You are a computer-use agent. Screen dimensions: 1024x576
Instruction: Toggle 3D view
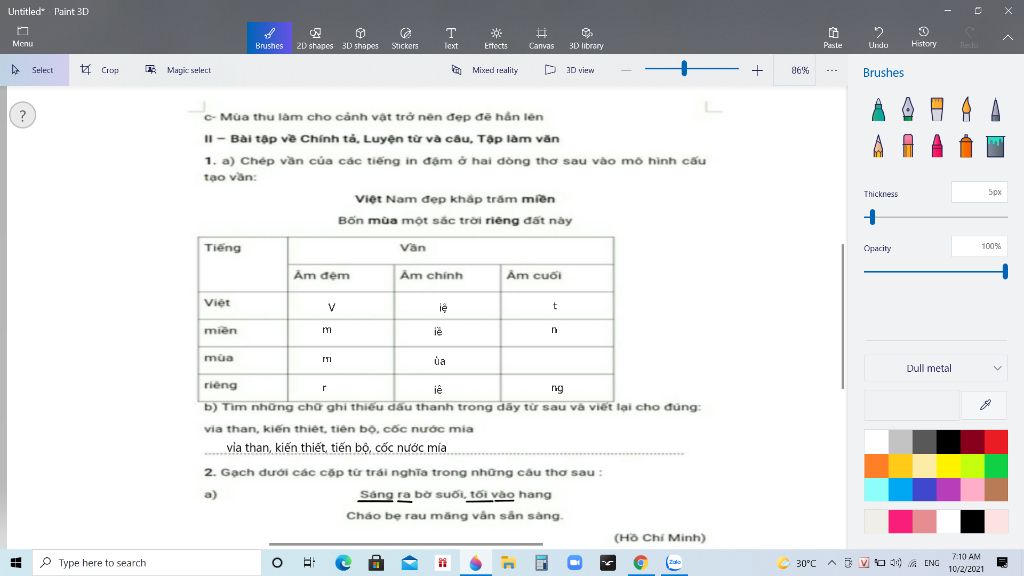point(570,70)
